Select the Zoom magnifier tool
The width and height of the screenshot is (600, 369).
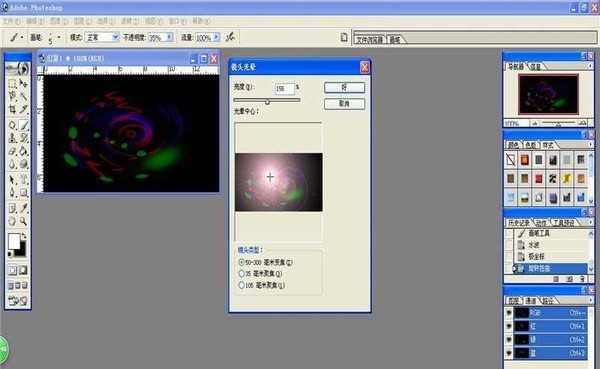click(x=24, y=221)
